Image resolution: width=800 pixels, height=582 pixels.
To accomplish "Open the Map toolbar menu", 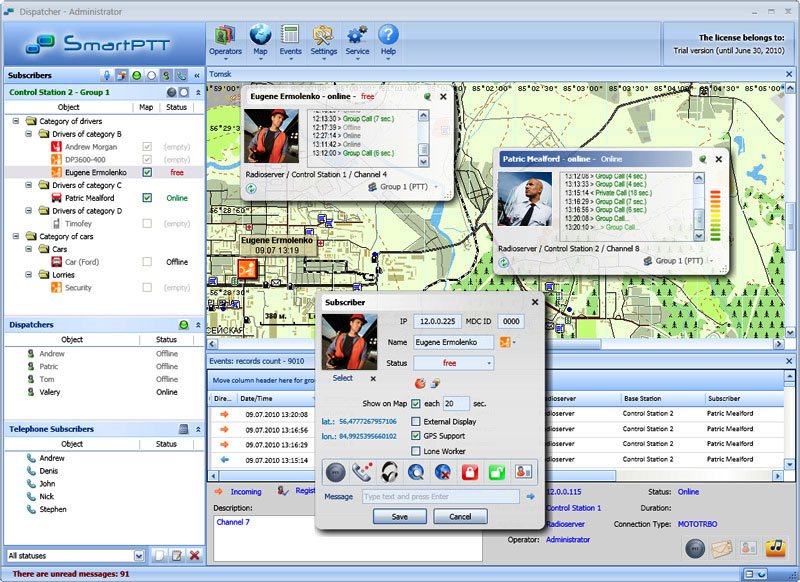I will (x=260, y=40).
